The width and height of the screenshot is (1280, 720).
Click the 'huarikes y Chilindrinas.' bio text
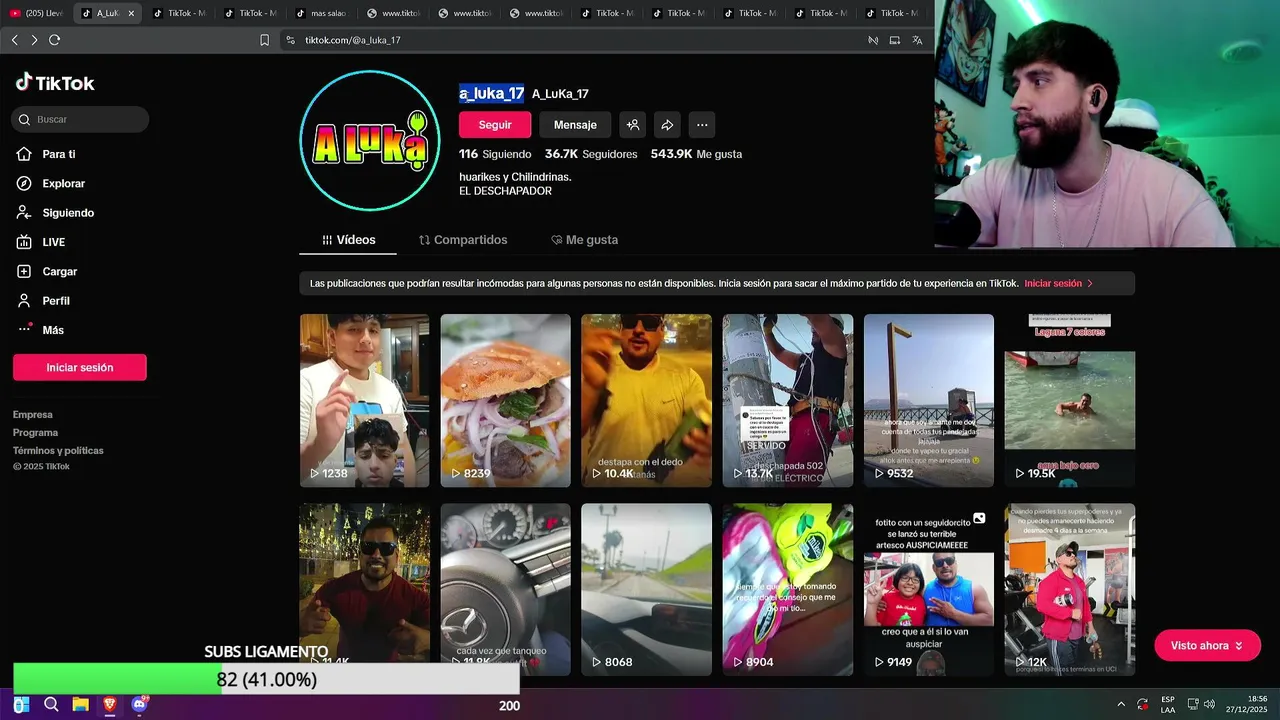pyautogui.click(x=515, y=177)
